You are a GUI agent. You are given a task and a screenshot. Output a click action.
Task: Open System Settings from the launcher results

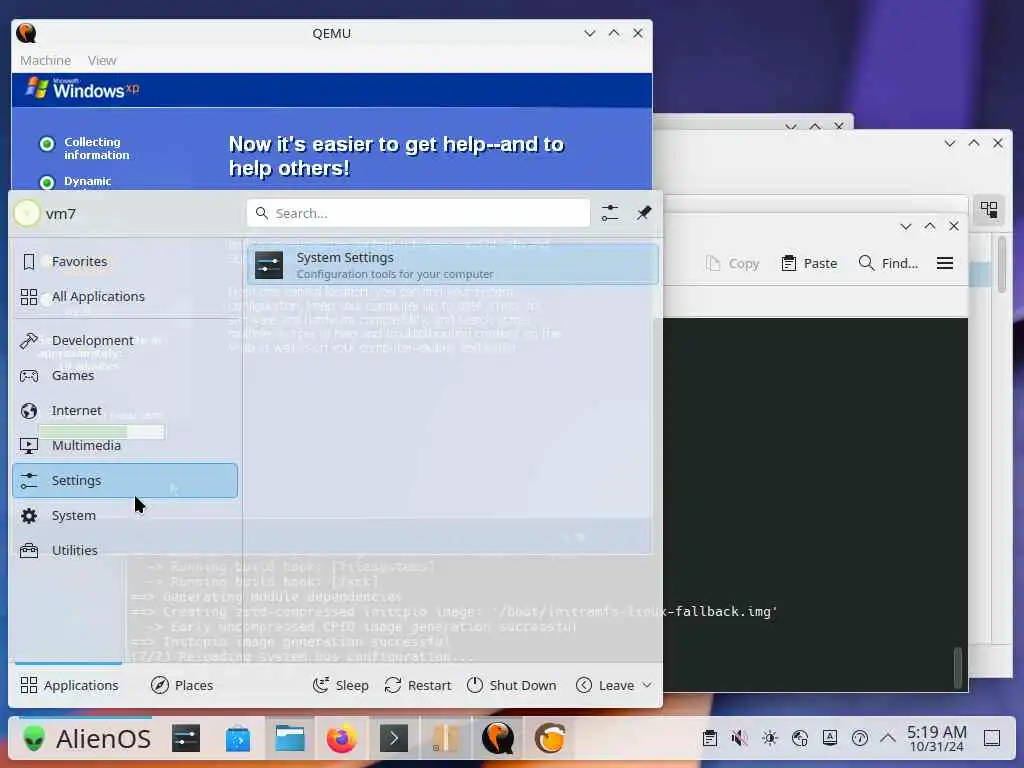point(453,265)
